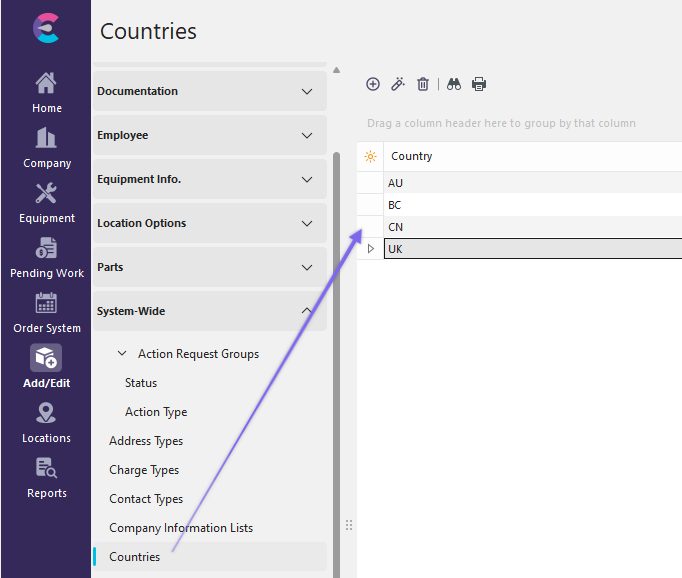Screen dimensions: 682x578
Task: Select Address Types in the list
Action: coord(146,441)
